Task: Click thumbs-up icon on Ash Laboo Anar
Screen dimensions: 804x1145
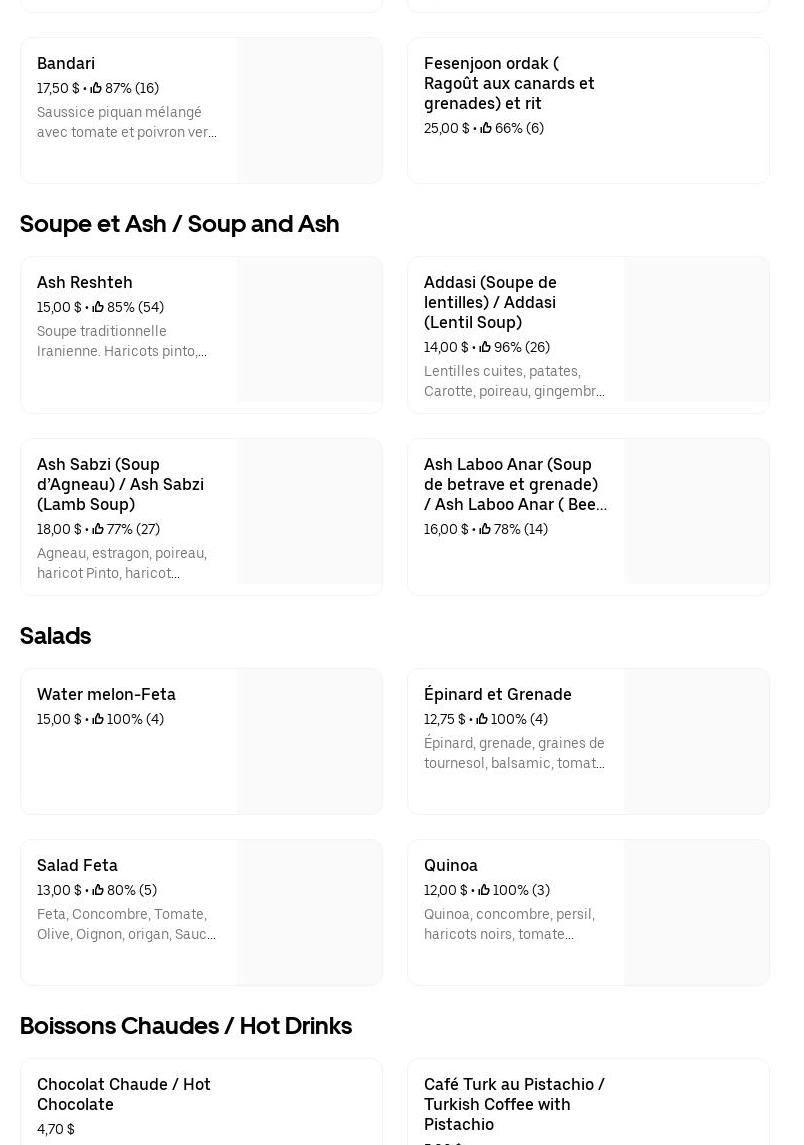Action: tap(485, 529)
